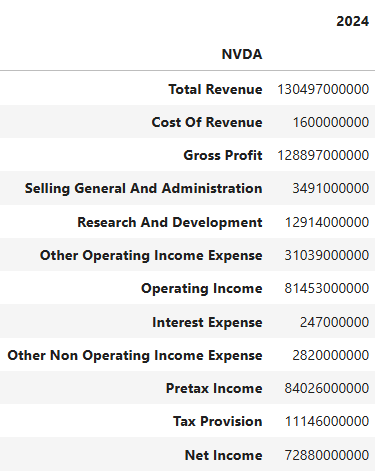The width and height of the screenshot is (375, 473).
Task: Click the value 31039000000
Action: point(327,255)
